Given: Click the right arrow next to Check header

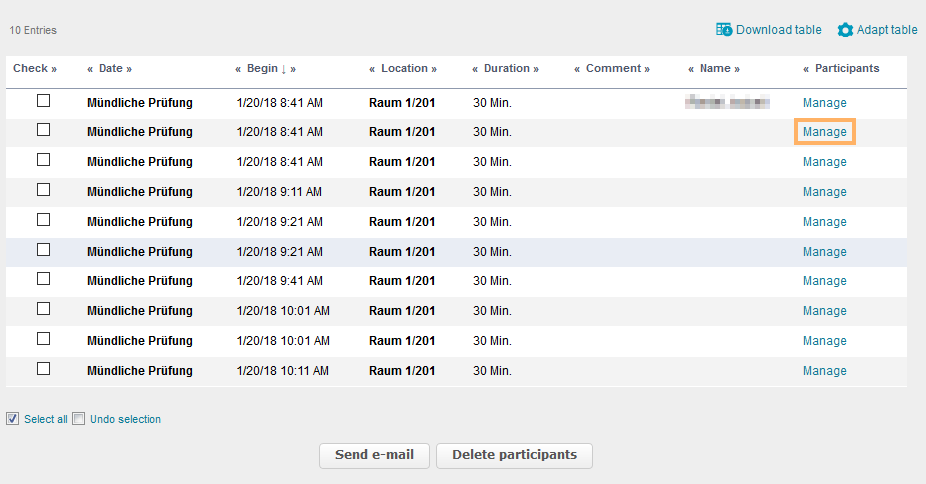Looking at the screenshot, I should click(54, 69).
